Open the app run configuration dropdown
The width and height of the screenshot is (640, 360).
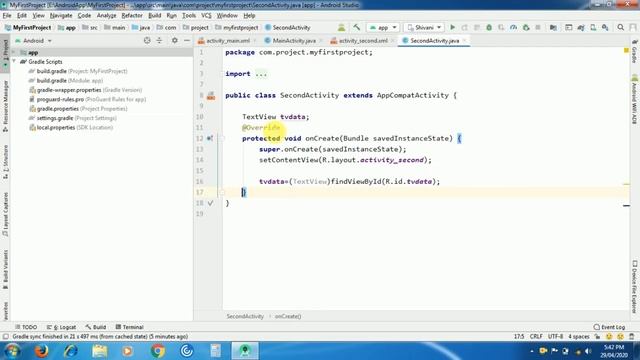tap(383, 27)
